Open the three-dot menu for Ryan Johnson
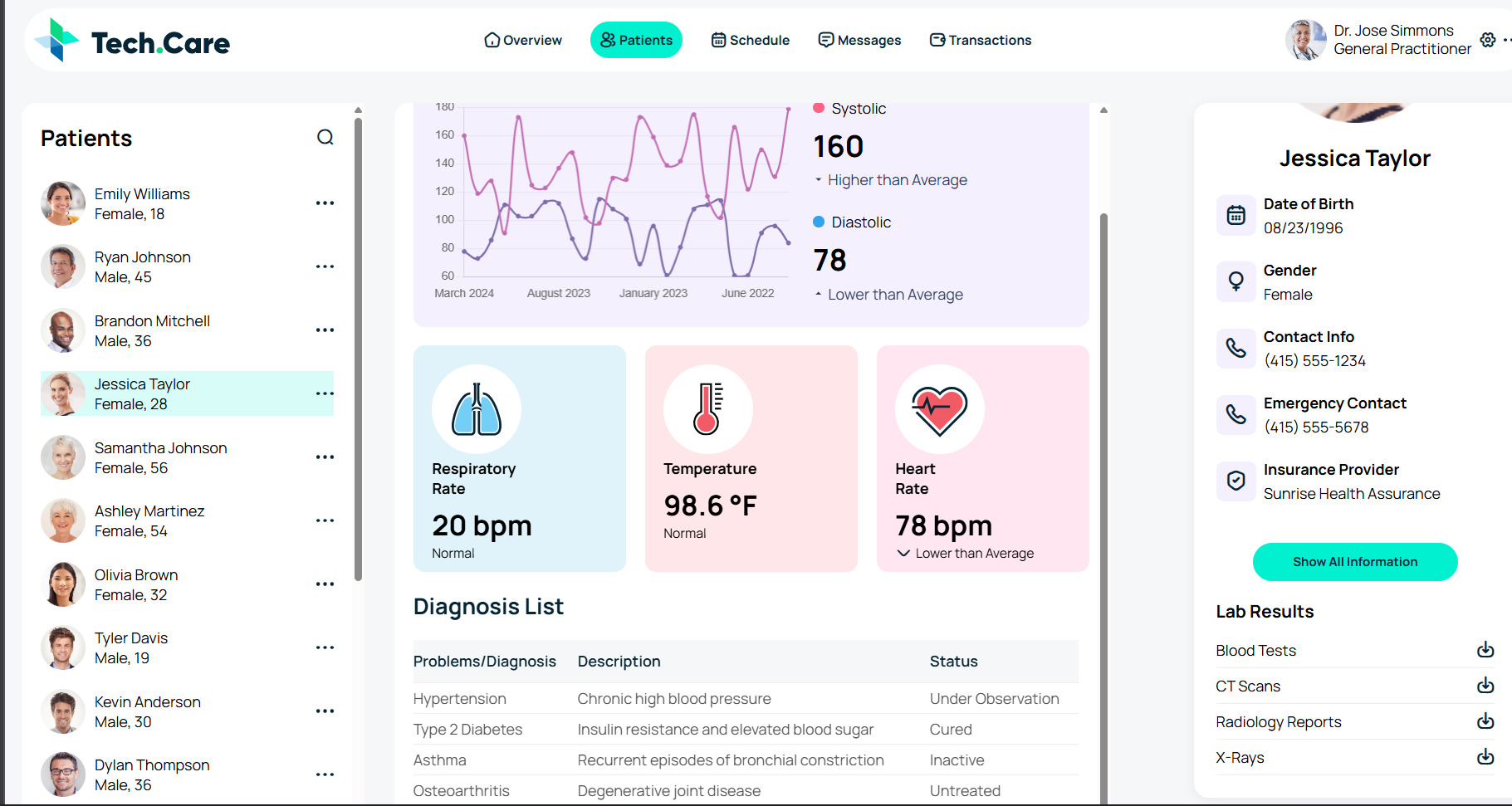The height and width of the screenshot is (806, 1512). click(325, 266)
